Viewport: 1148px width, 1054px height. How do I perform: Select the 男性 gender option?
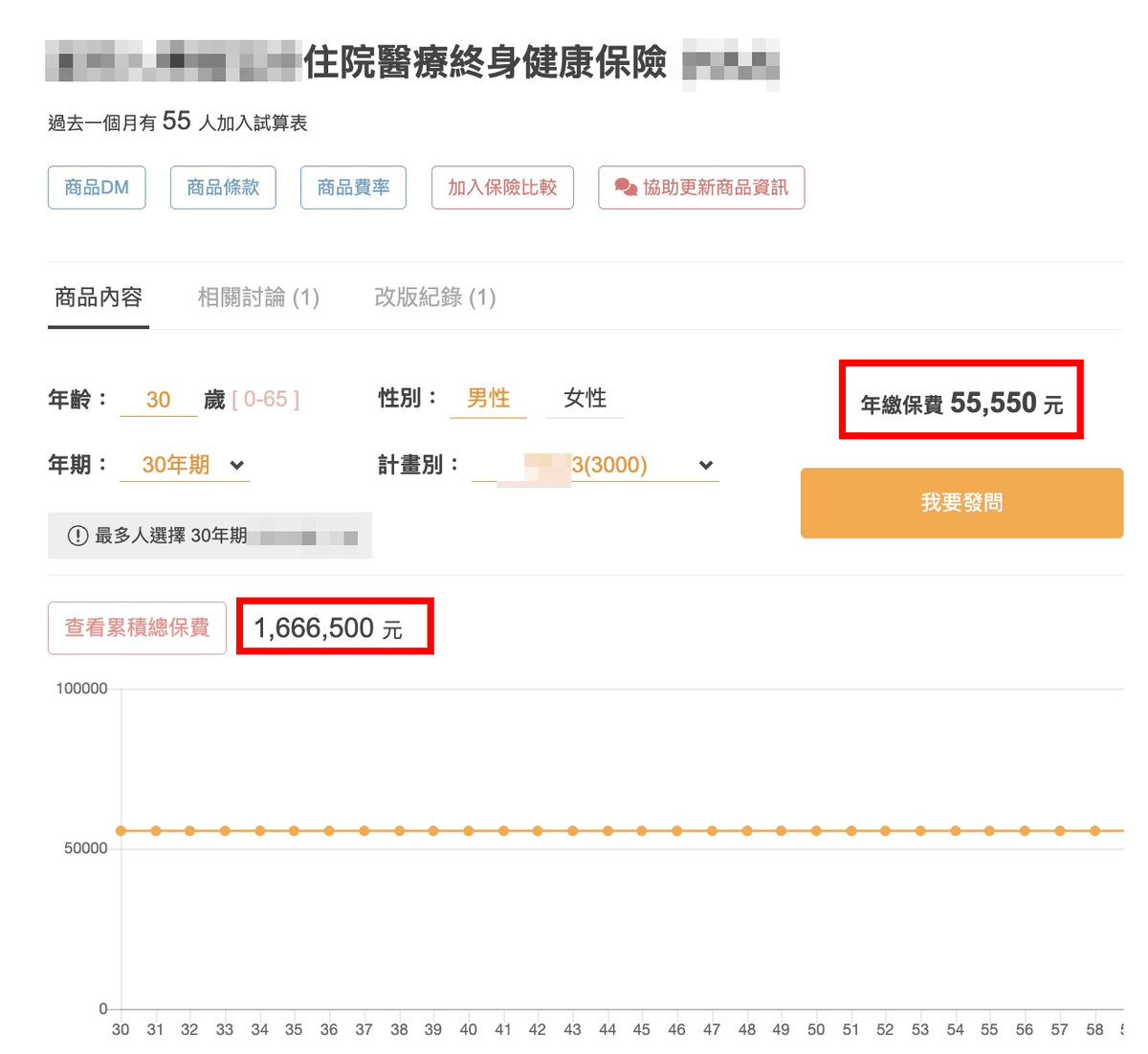488,399
